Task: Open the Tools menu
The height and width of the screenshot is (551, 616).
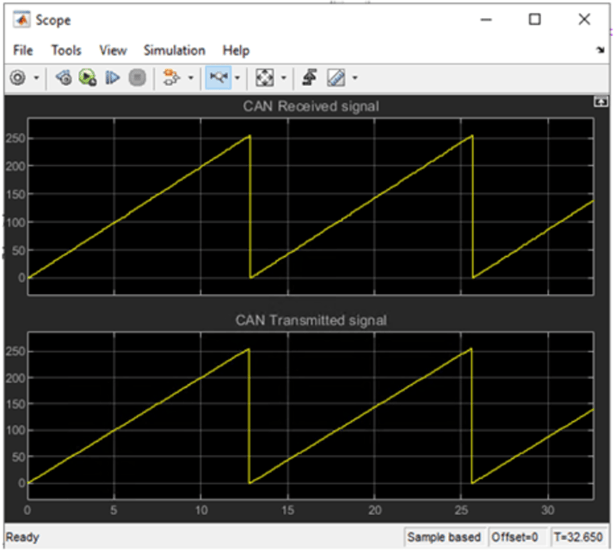Action: pyautogui.click(x=66, y=50)
